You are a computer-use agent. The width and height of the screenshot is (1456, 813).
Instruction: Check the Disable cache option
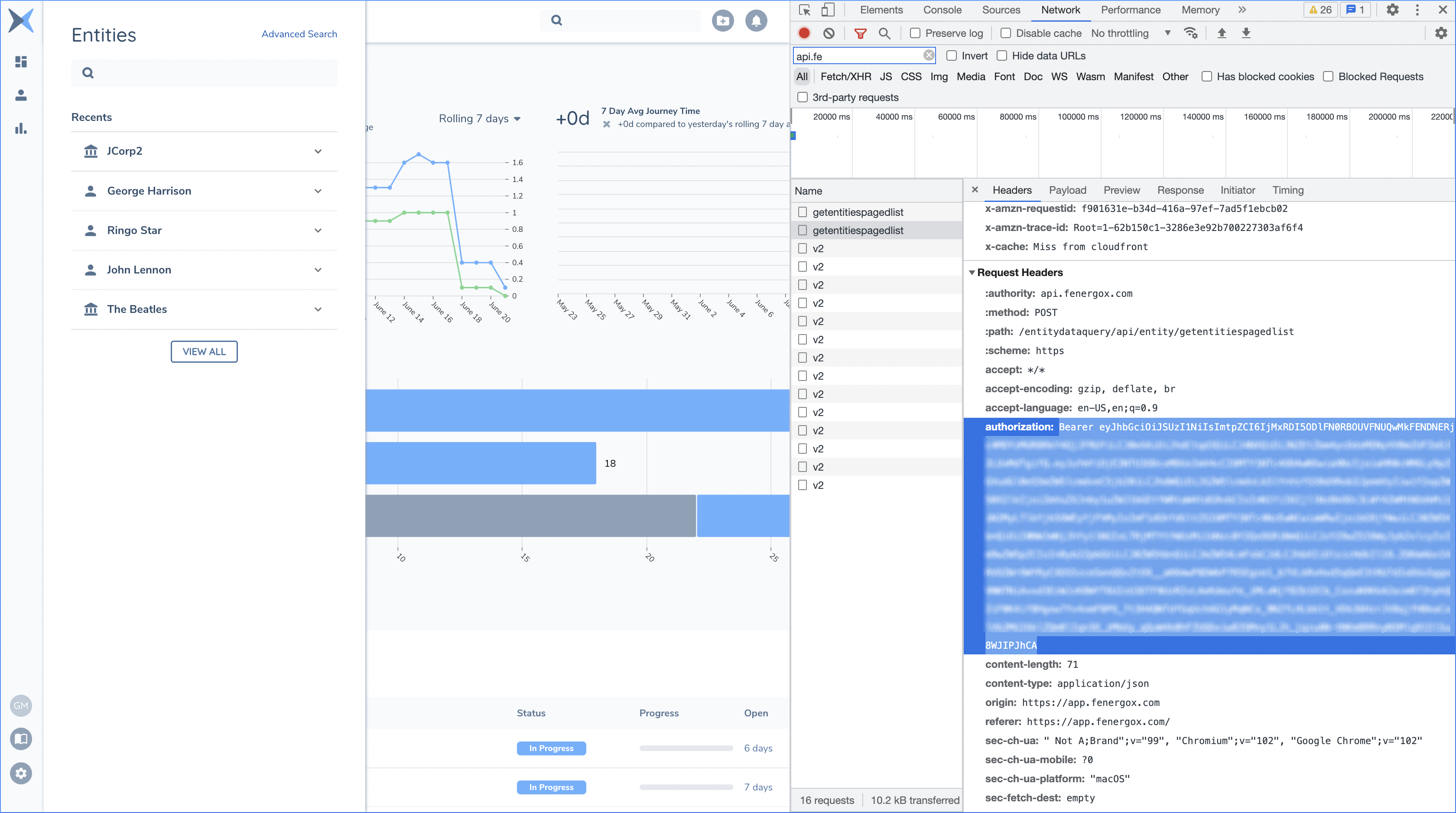[1005, 33]
